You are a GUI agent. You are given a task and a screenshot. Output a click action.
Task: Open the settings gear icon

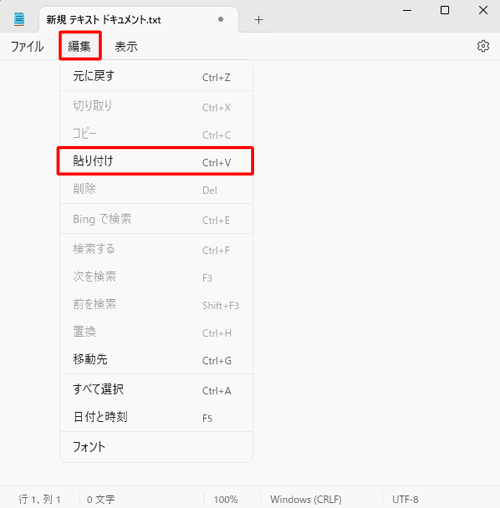pyautogui.click(x=483, y=46)
